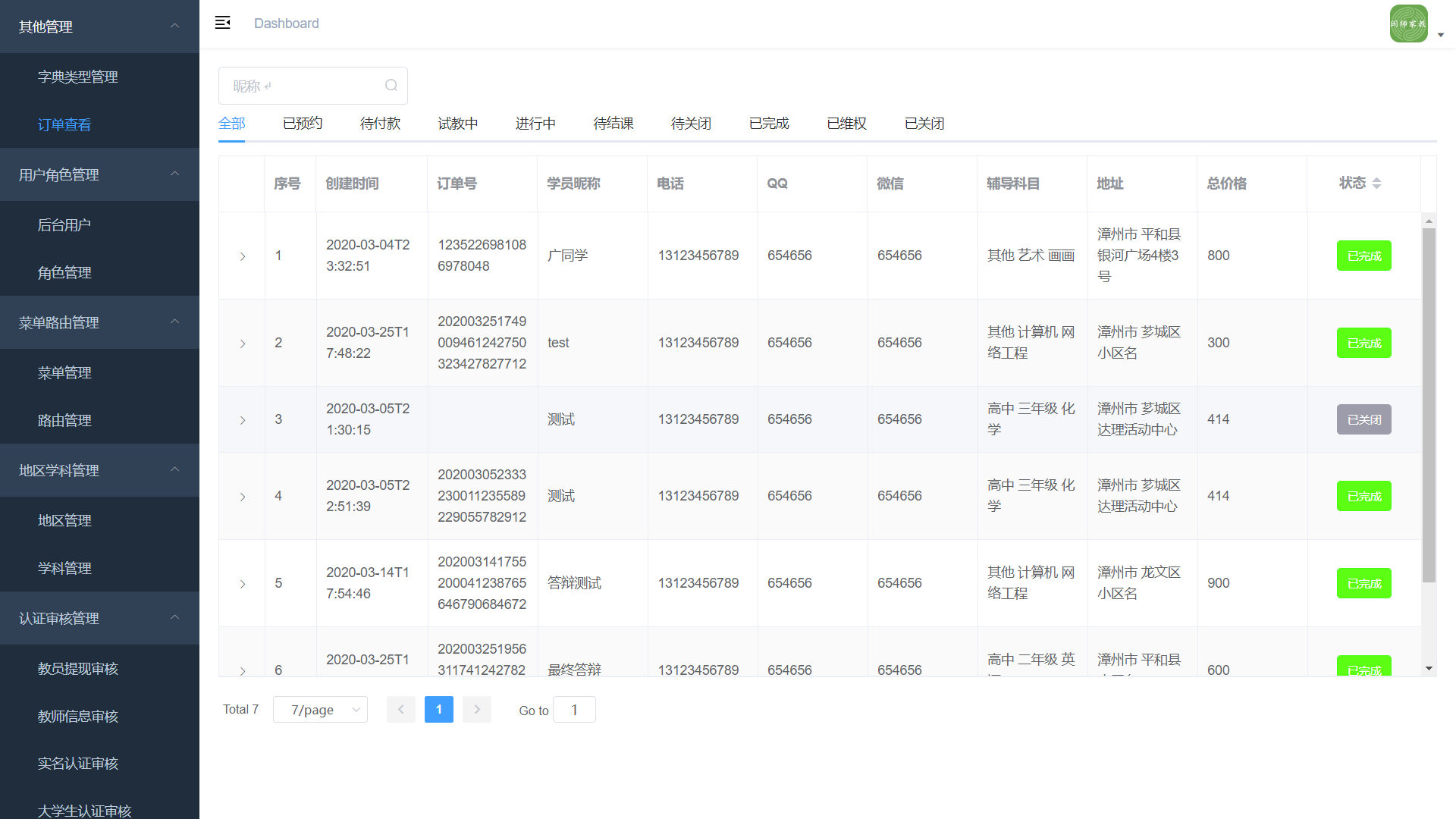This screenshot has height=819, width=1456.
Task: Go to next page arrow in pagination
Action: (476, 709)
